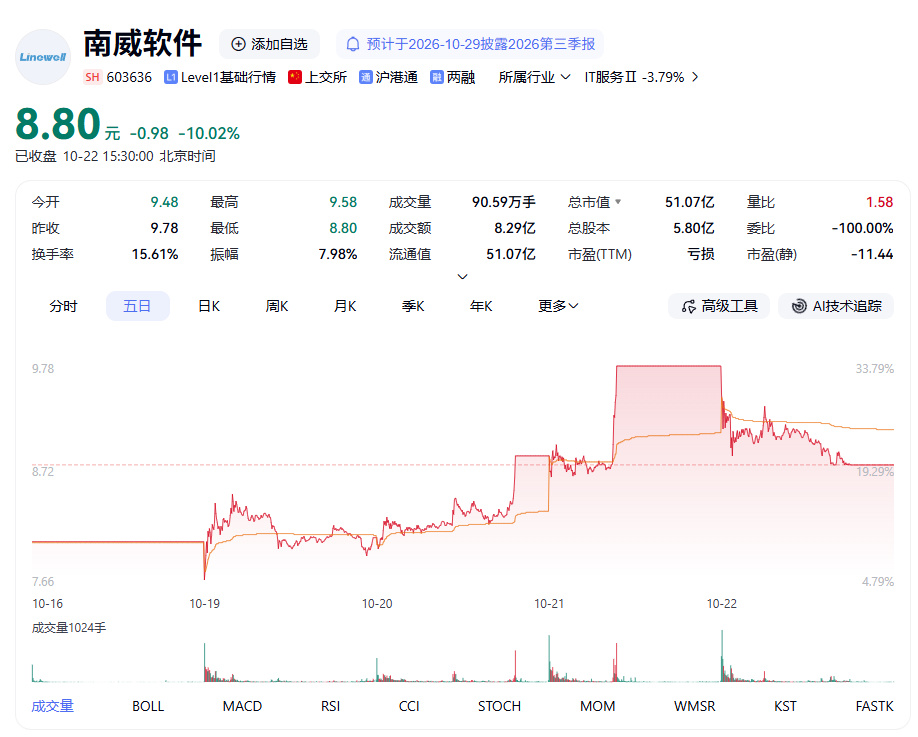Open the 所属行业 dropdown
918x737 pixels.
click(534, 77)
